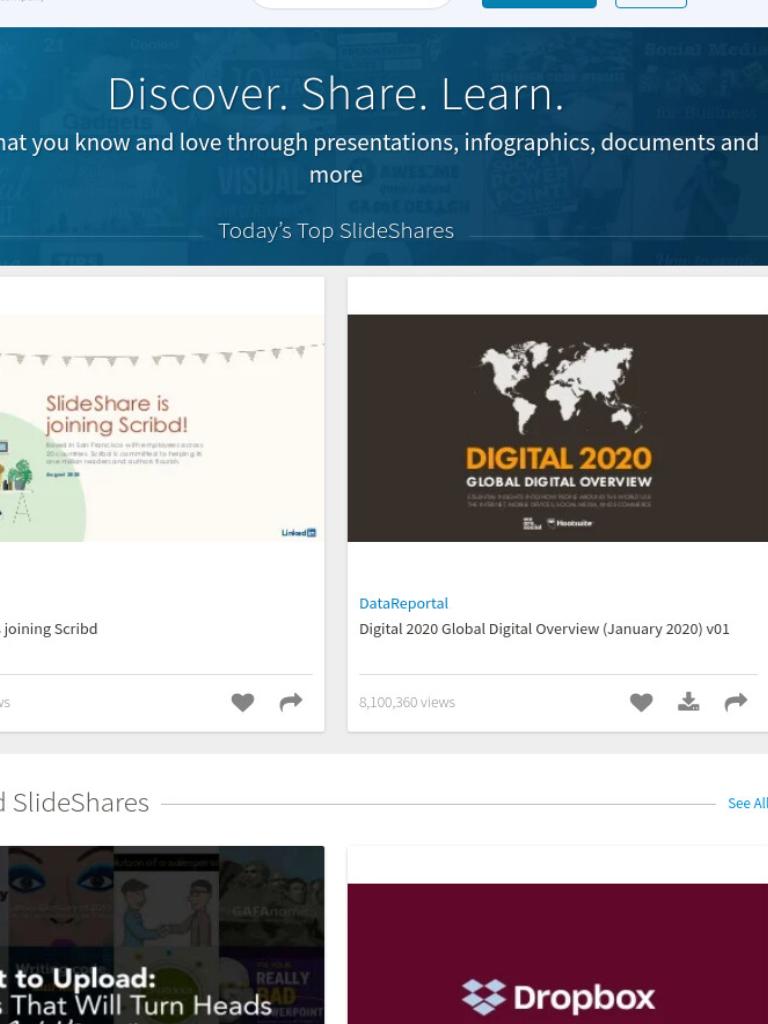Click See All featured SlideShares

tap(748, 803)
